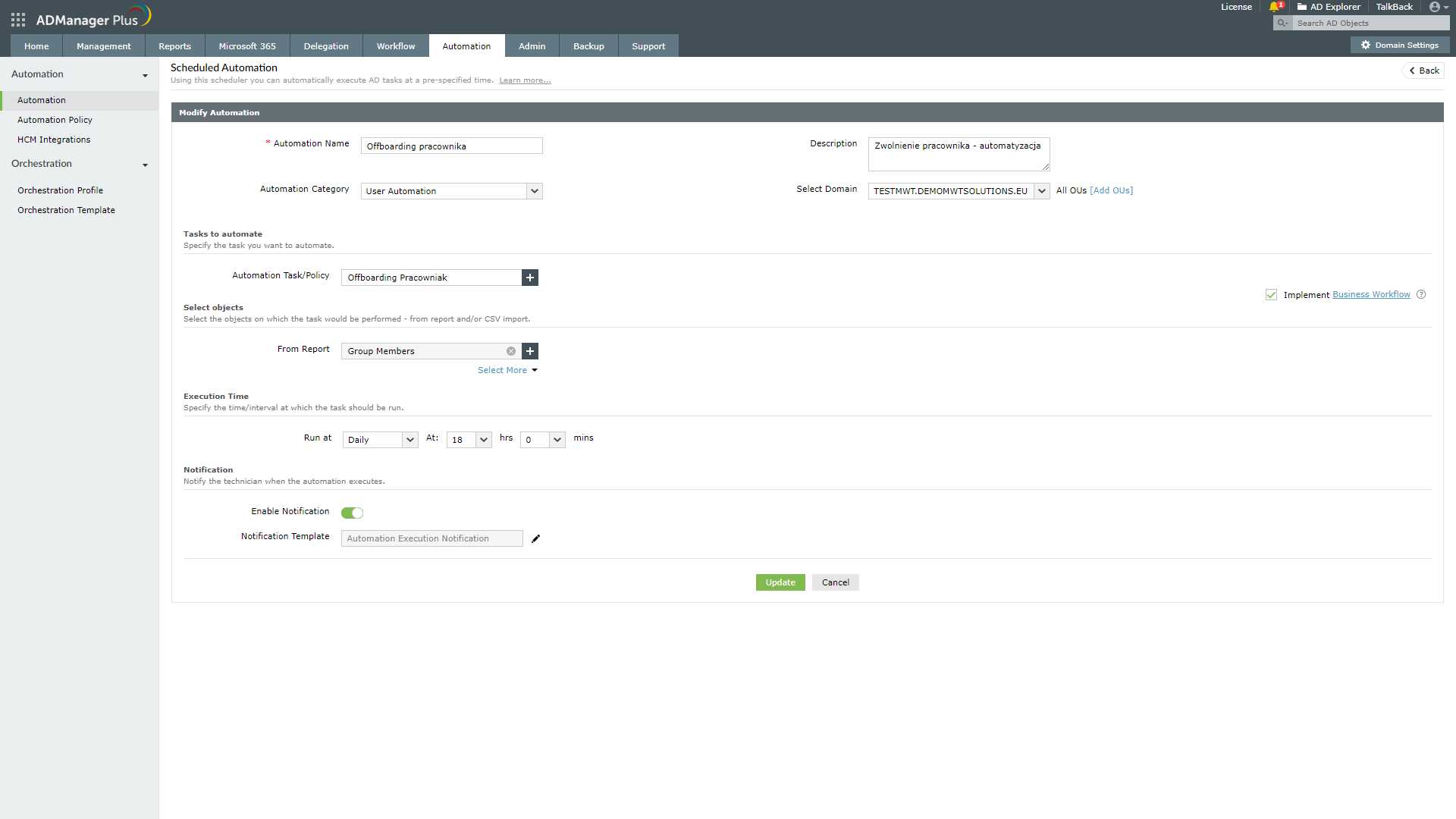Add a new Automation Task/Policy with plus icon
1456x819 pixels.
pos(529,278)
